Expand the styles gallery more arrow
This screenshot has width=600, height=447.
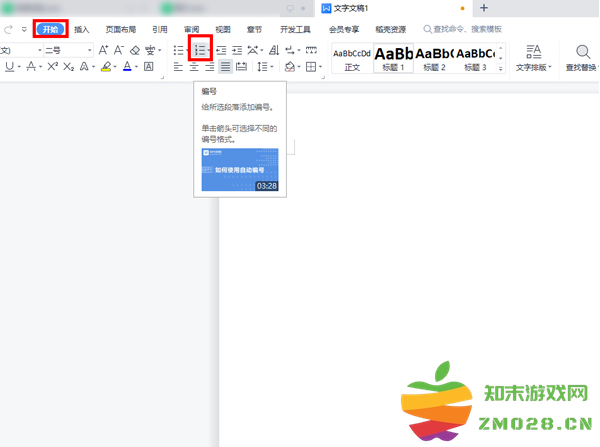(x=500, y=69)
